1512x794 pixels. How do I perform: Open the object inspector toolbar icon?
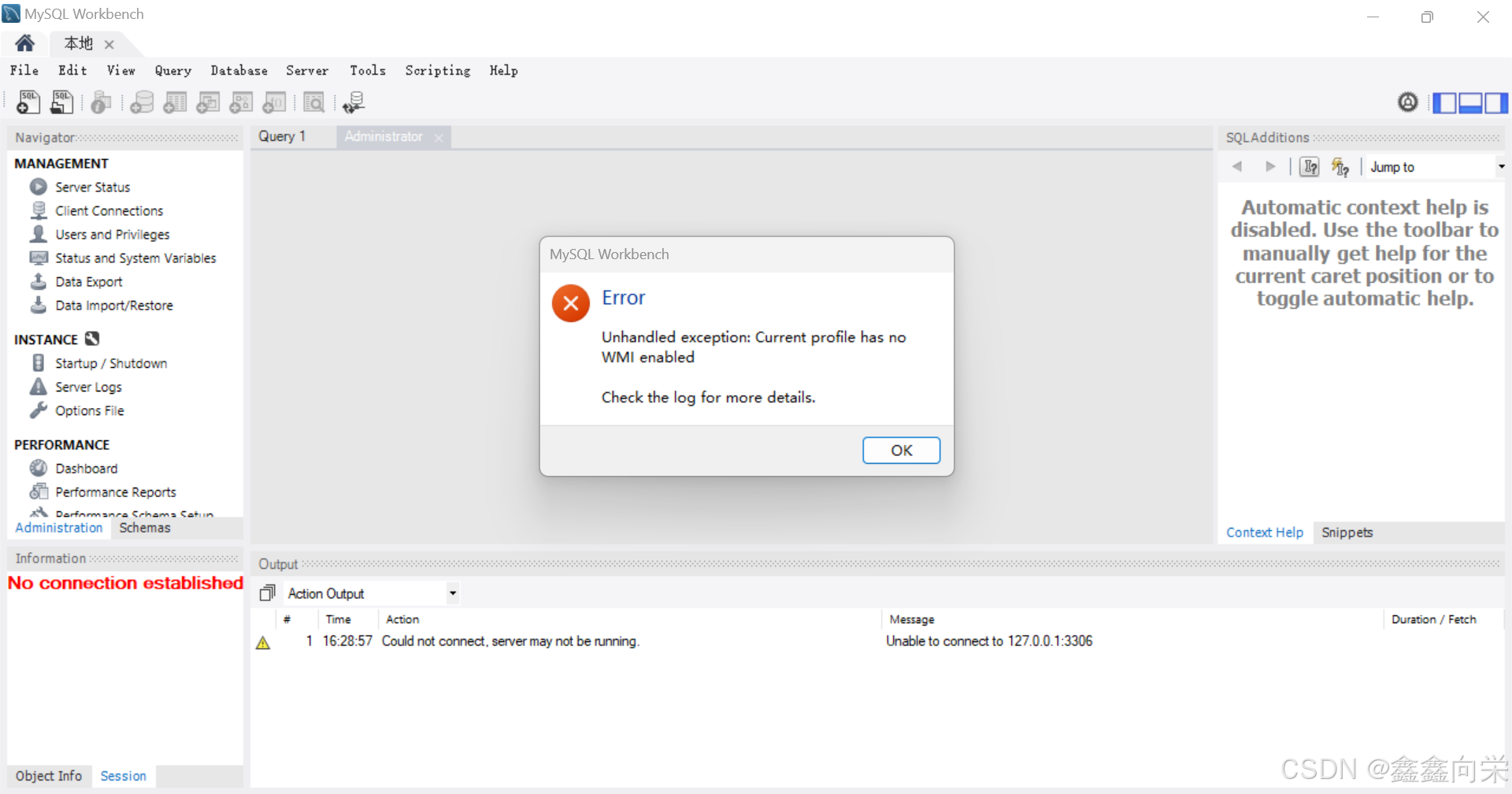coord(101,102)
